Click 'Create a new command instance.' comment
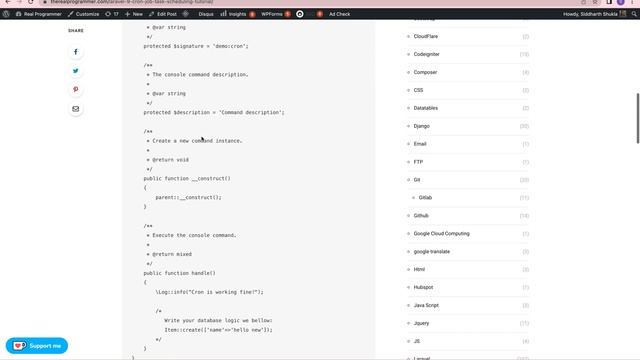Image resolution: width=640 pixels, height=360 pixels. click(x=197, y=141)
